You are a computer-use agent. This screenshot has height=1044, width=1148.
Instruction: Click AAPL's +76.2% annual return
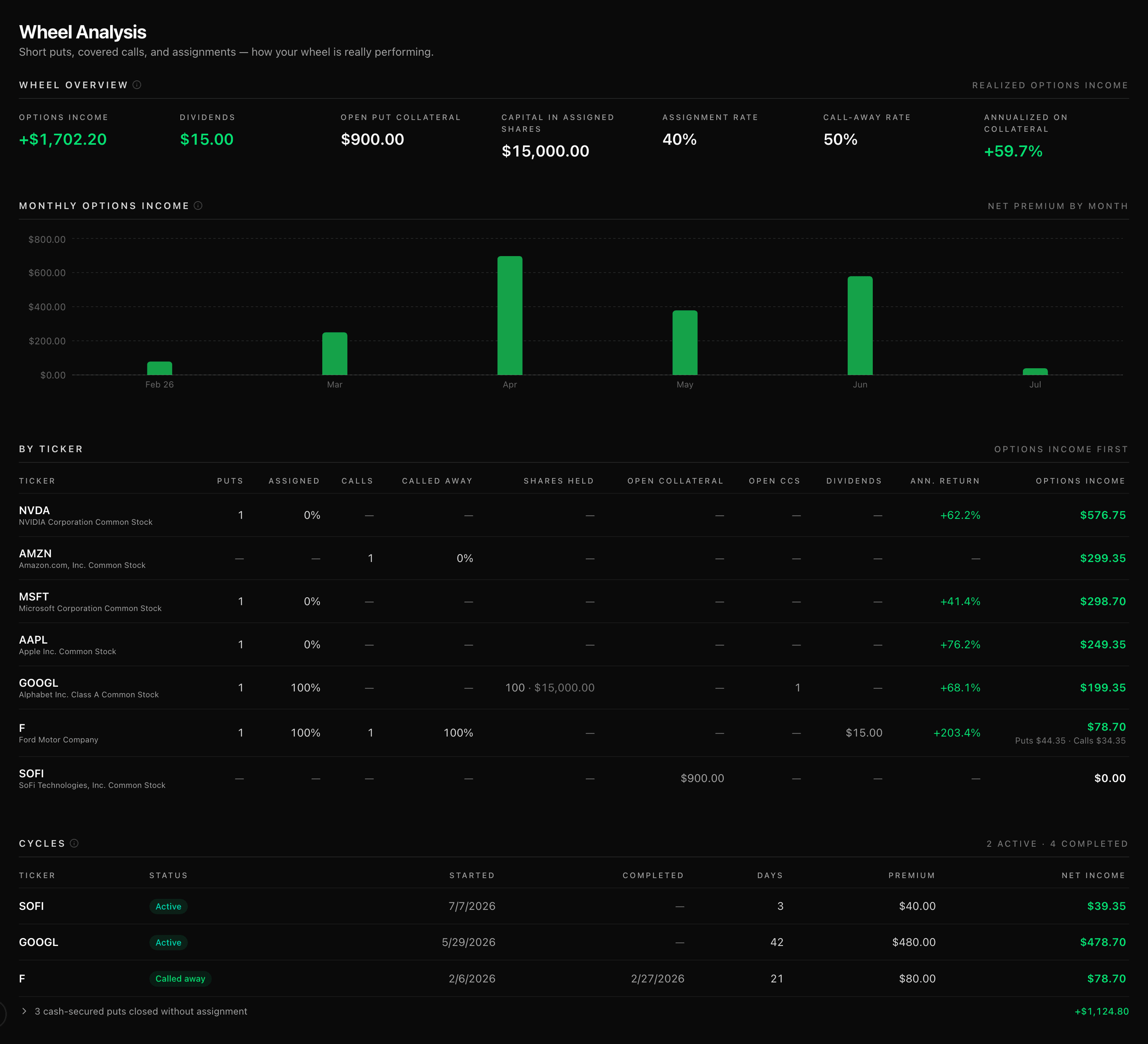coord(960,645)
